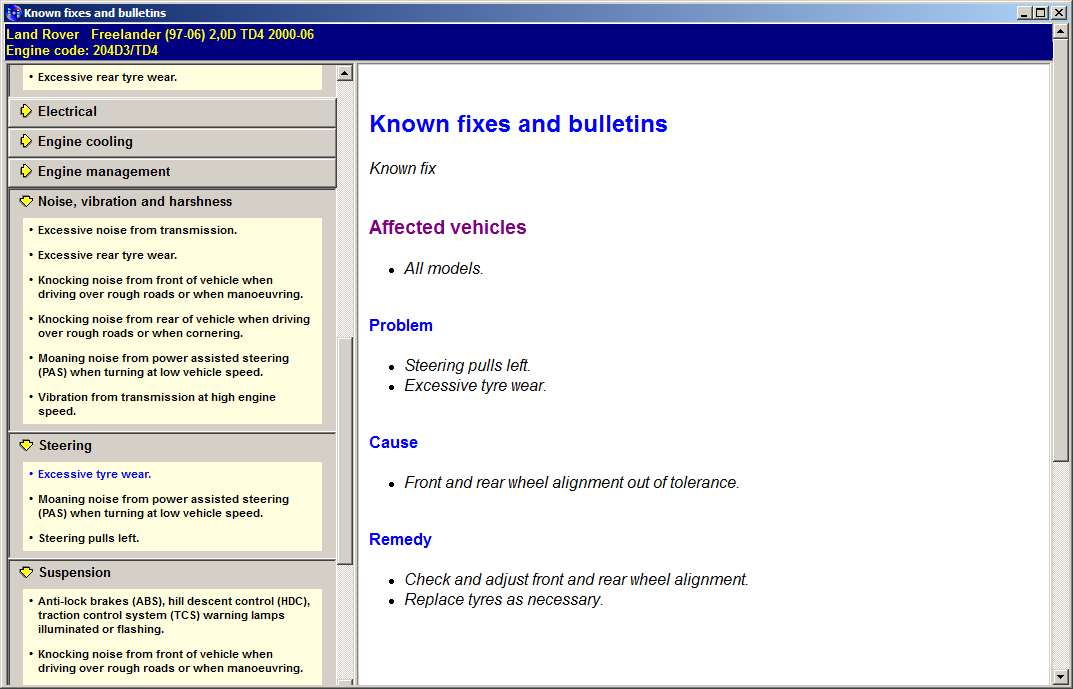This screenshot has width=1073, height=689.
Task: Click 'Excessive tyre wear.' in the Problem list
Action: 476,386
